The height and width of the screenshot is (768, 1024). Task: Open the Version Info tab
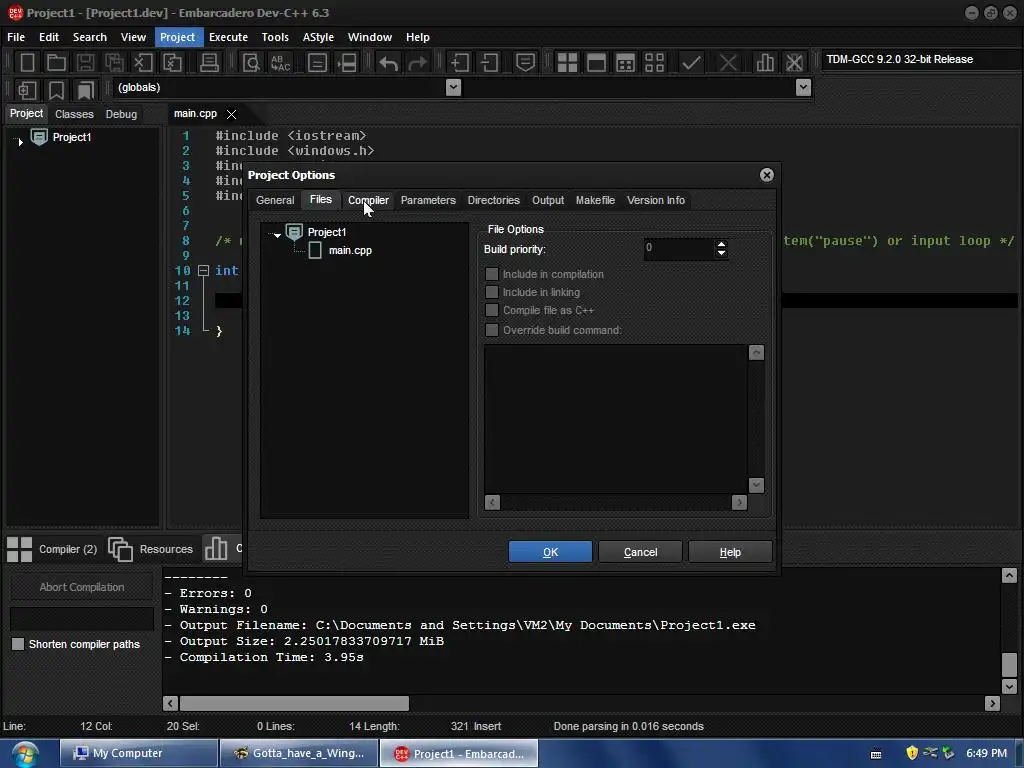656,200
